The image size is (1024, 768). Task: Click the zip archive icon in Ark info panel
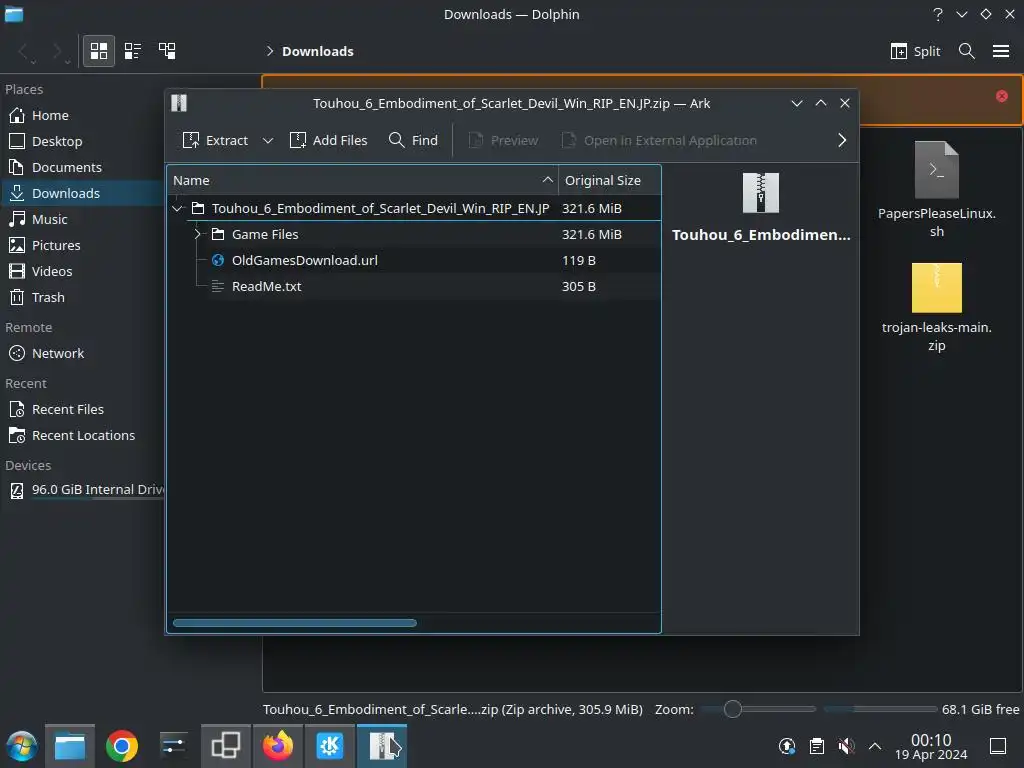point(761,193)
